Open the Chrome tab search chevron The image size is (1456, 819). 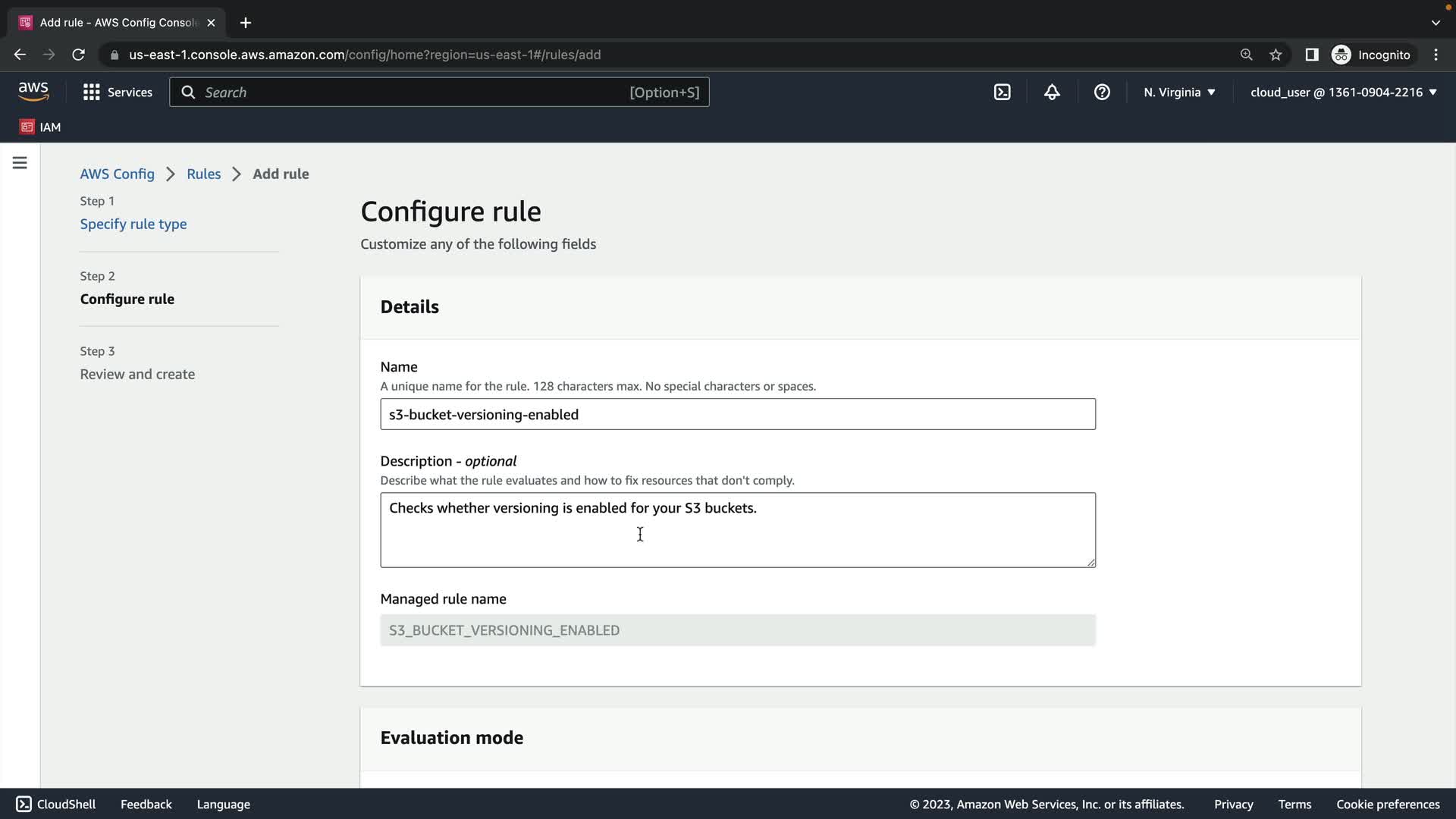pos(1435,23)
